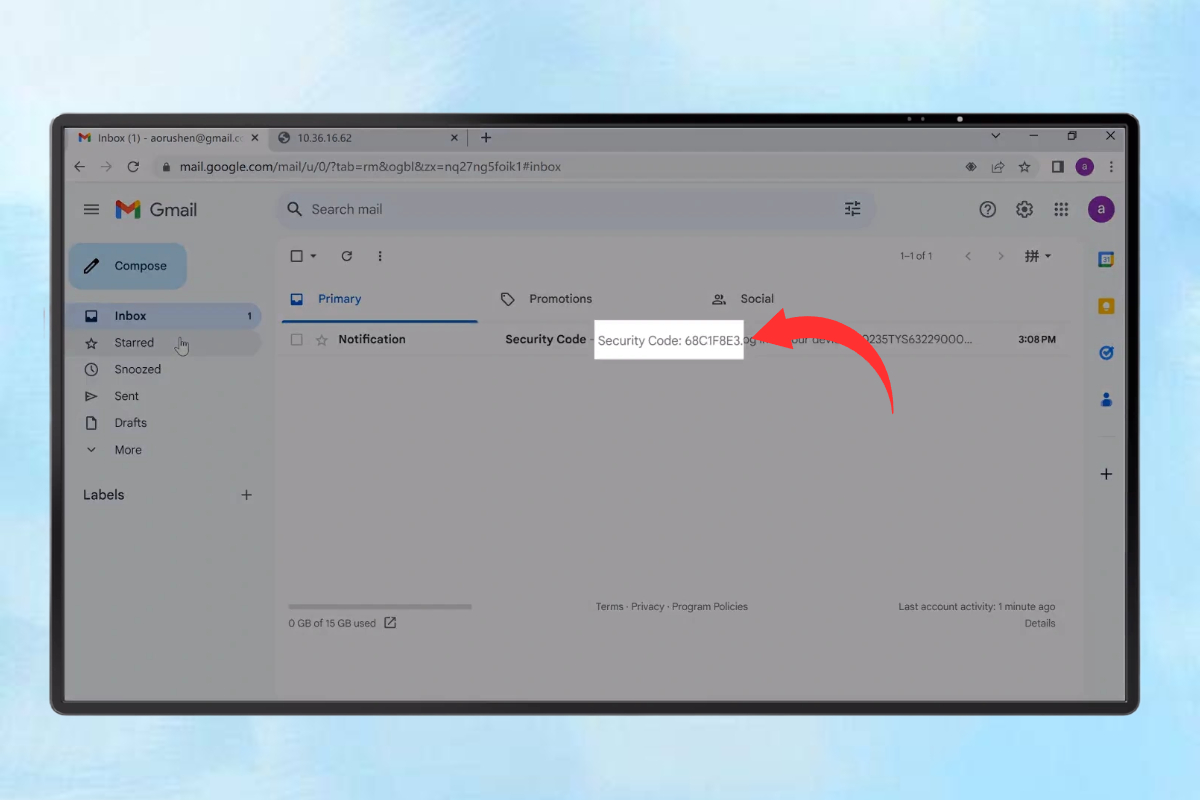Open the Program Policies link
1200x800 pixels.
710,607
